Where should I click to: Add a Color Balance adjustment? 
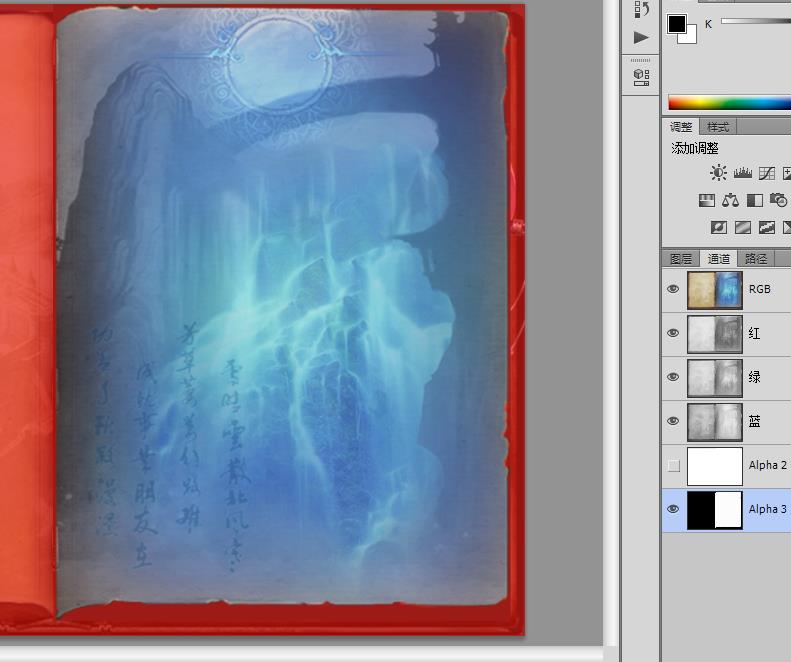730,200
